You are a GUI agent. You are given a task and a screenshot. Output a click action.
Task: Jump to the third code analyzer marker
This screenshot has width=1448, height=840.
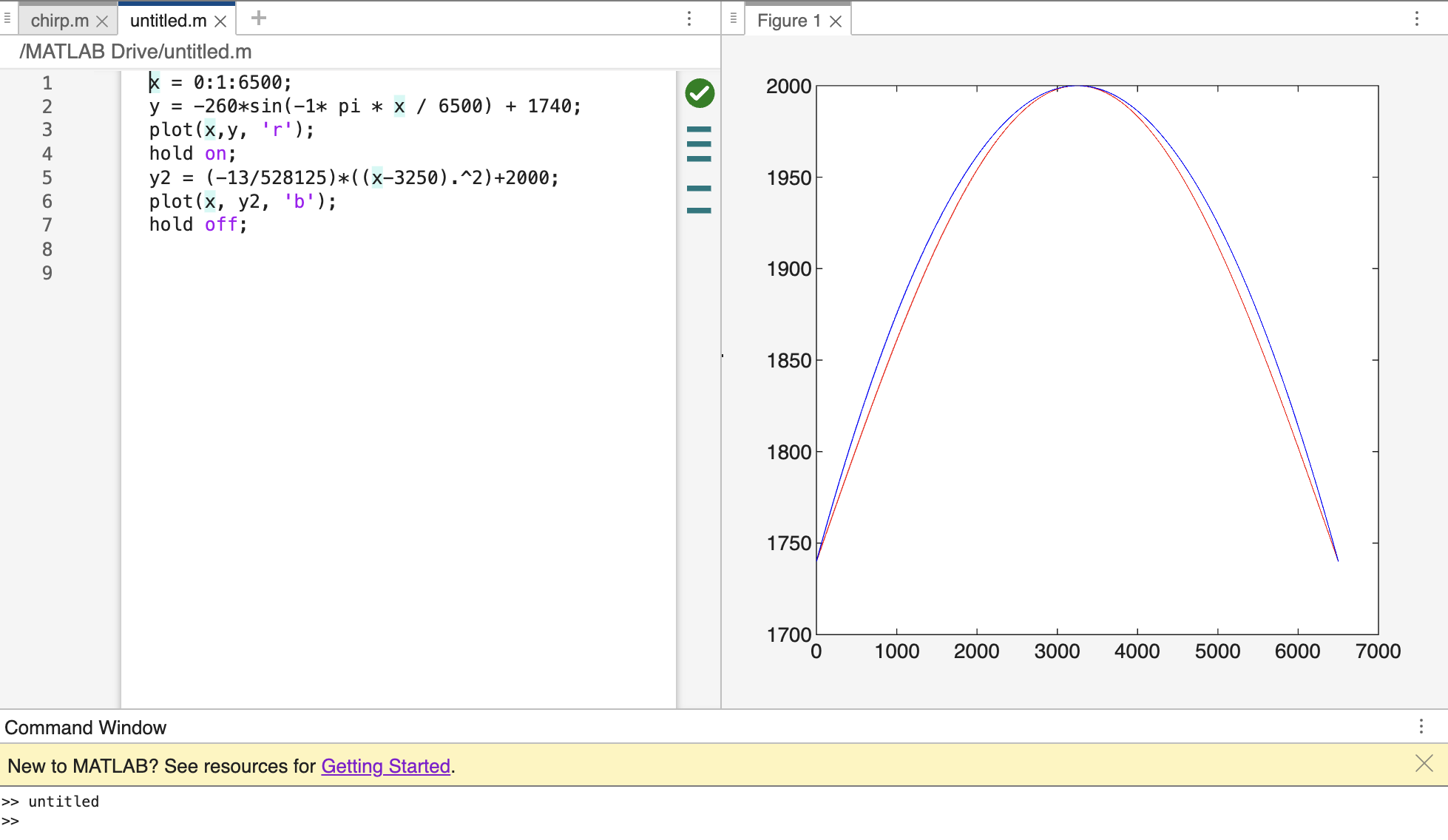(x=699, y=159)
